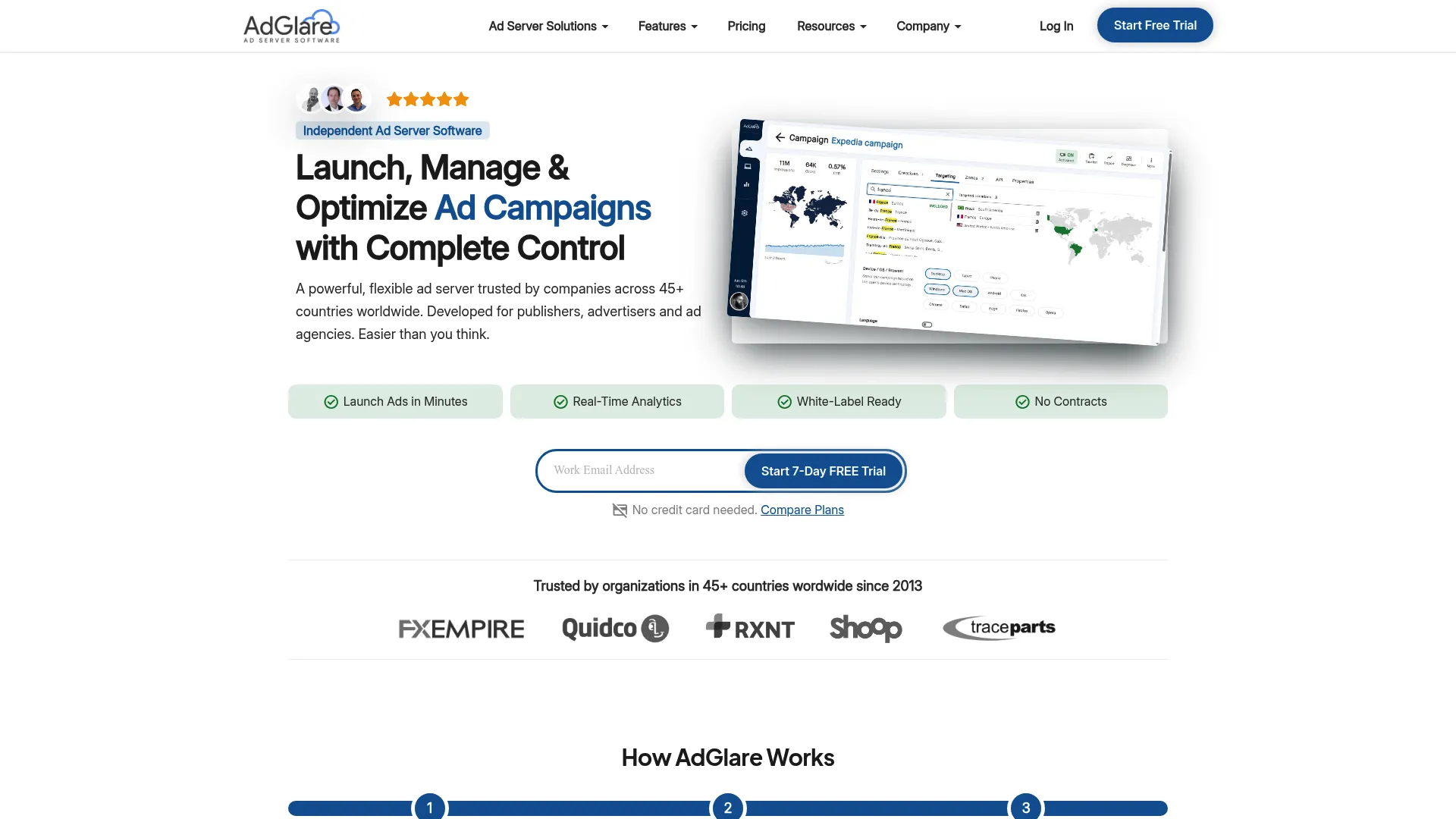Click the Start Free Trial button

point(1155,25)
